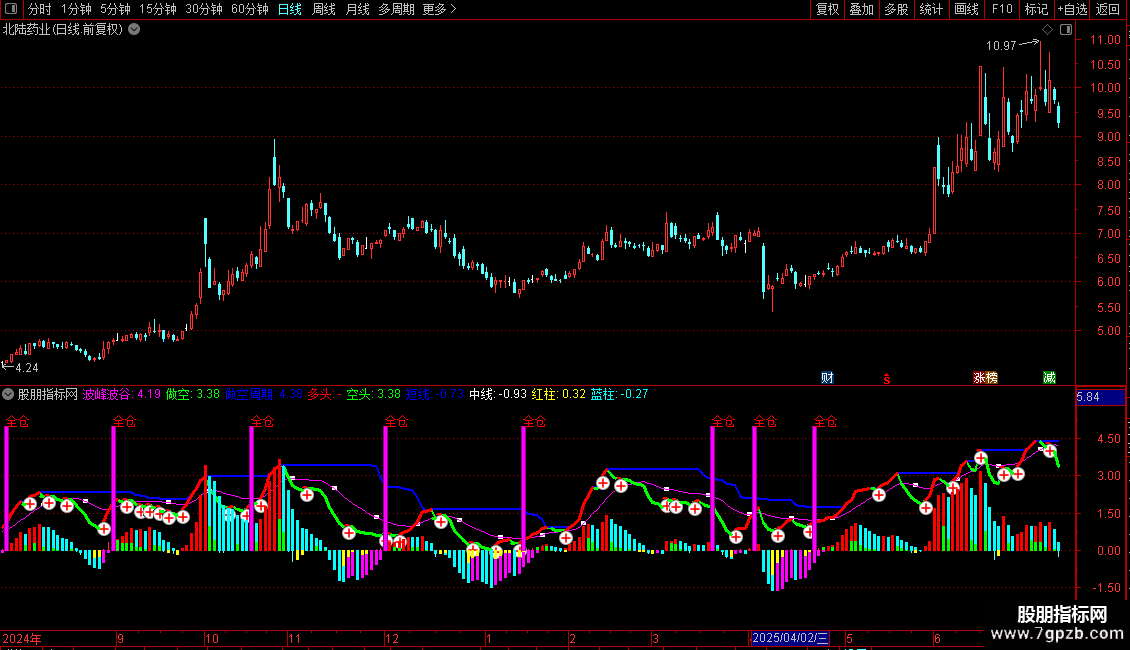Switch to 周线 weekly chart

324,9
